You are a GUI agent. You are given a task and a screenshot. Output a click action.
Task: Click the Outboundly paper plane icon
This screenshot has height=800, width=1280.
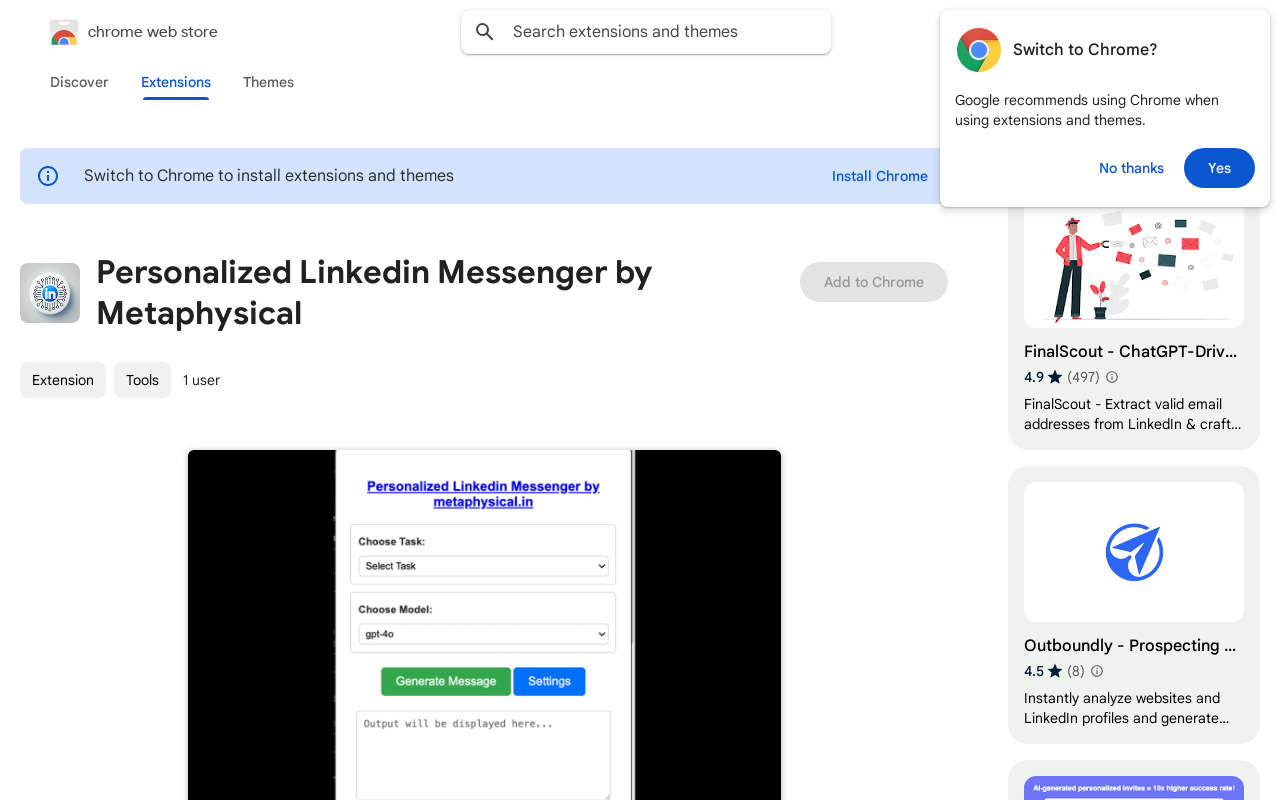point(1134,552)
